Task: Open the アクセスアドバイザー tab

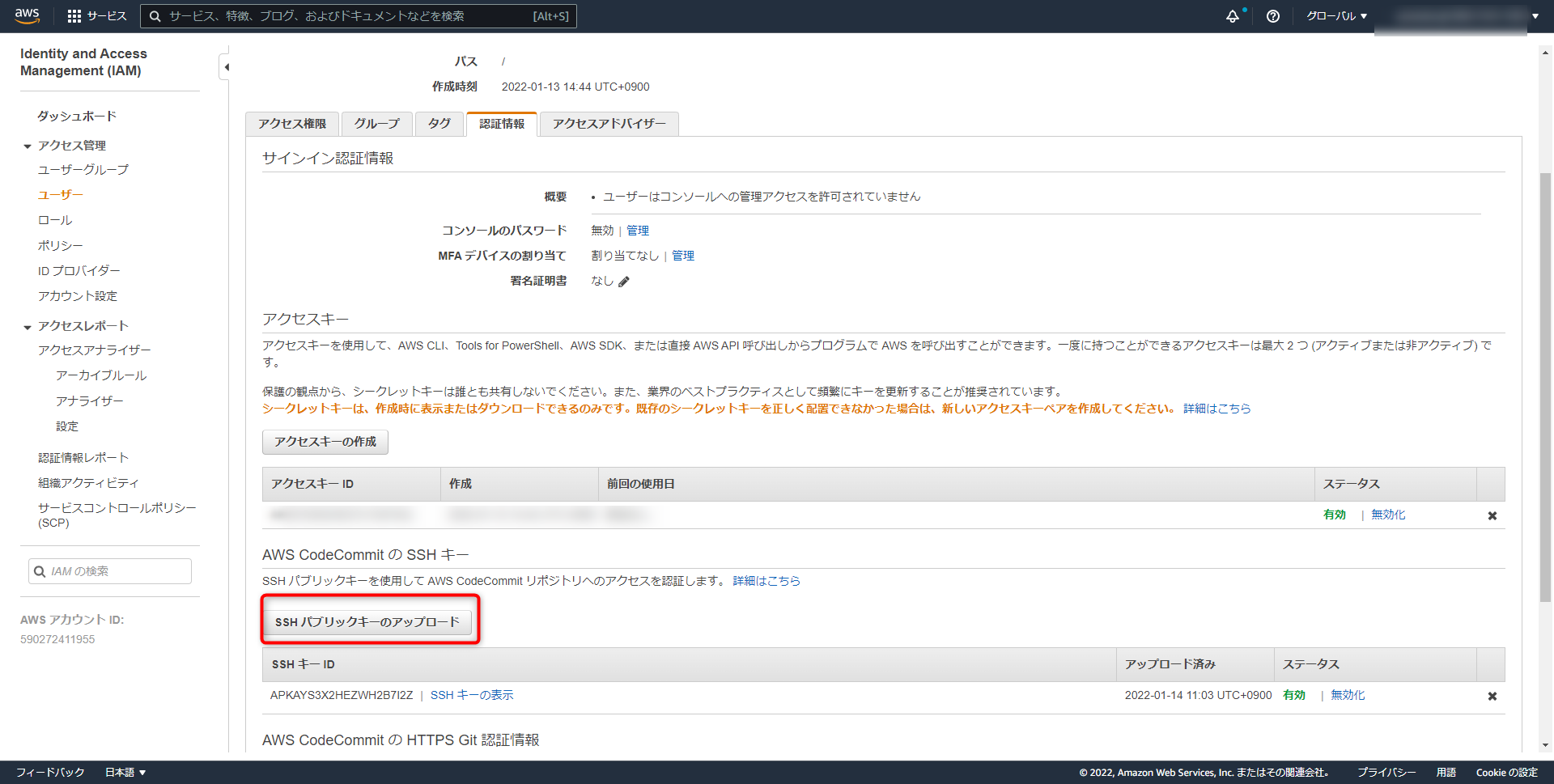Action: click(x=609, y=124)
